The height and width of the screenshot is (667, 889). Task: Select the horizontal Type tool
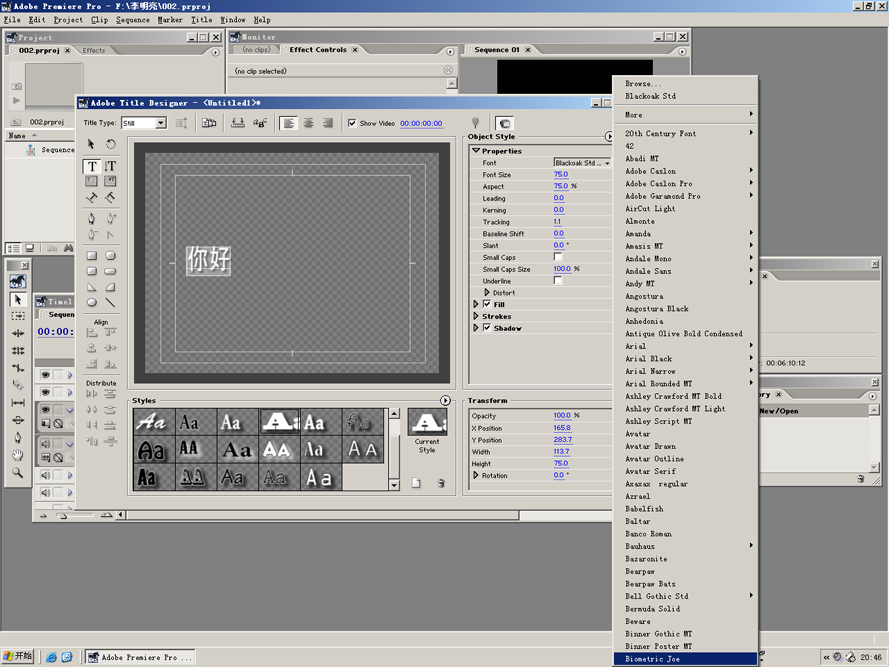tap(92, 166)
